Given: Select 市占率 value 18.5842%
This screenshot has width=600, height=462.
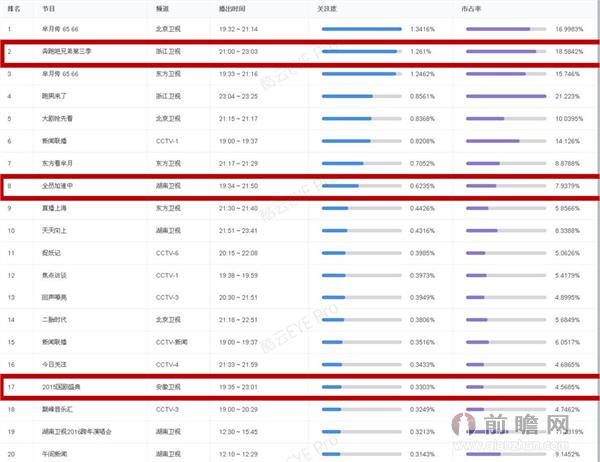Looking at the screenshot, I should coord(569,51).
